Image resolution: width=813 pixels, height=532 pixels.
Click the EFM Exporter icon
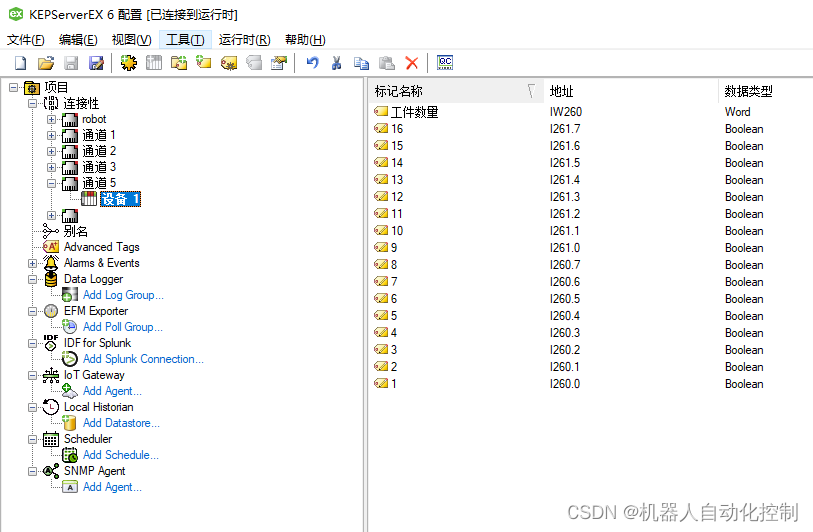[x=51, y=311]
